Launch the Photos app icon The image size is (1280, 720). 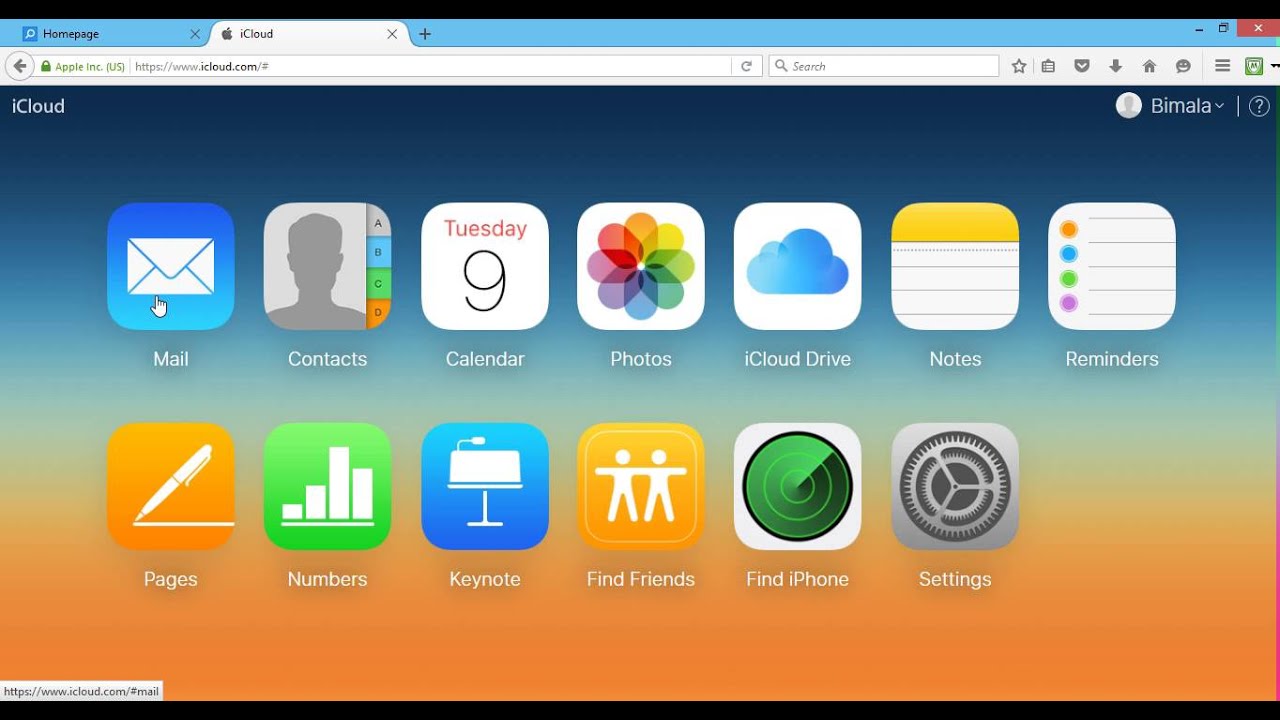641,266
